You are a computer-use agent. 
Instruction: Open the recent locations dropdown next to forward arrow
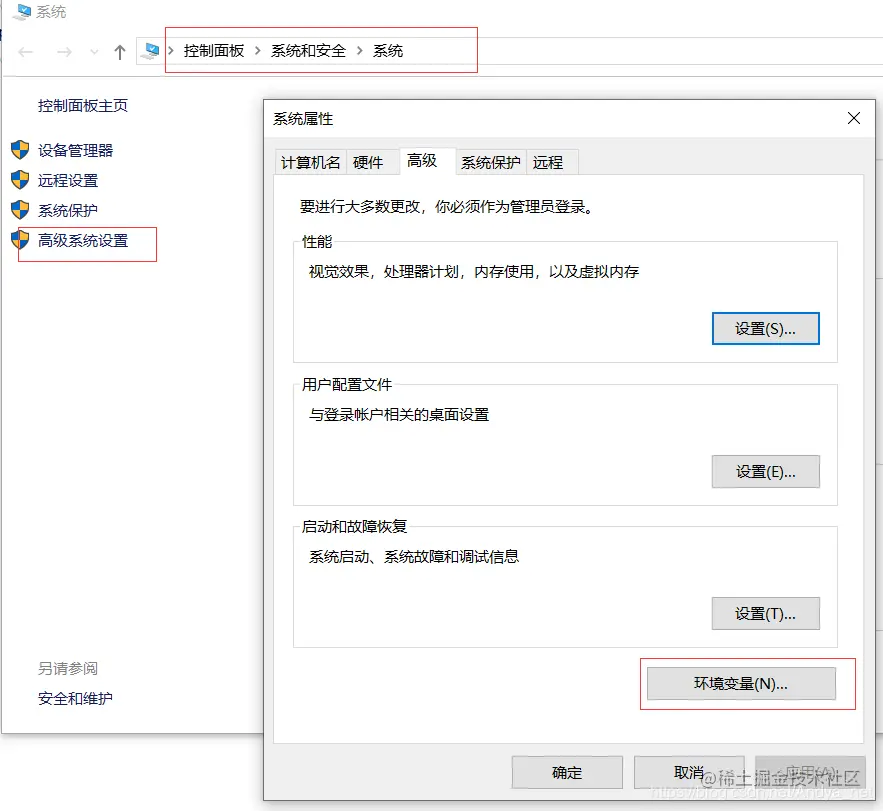(93, 51)
